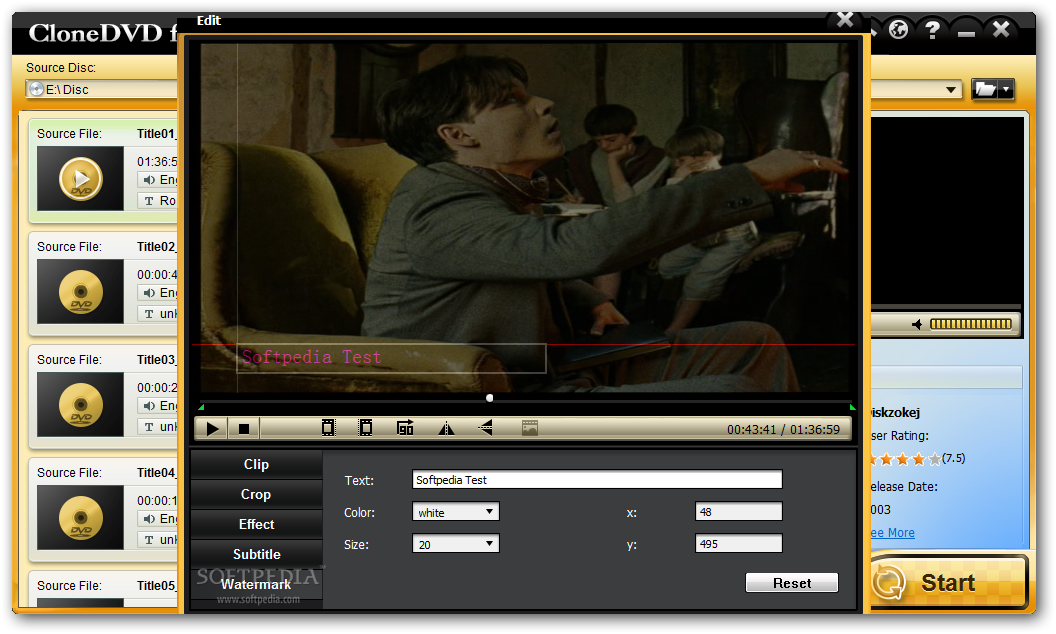
Task: Click the disc icon in Source Disc field
Action: tap(36, 89)
